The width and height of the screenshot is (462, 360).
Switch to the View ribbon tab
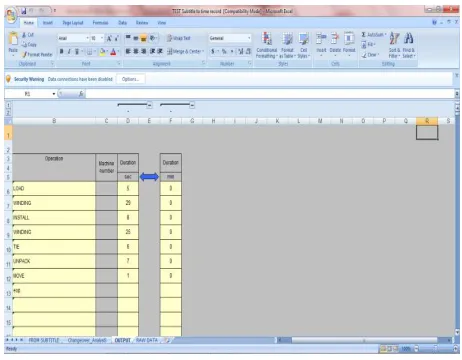[x=162, y=23]
